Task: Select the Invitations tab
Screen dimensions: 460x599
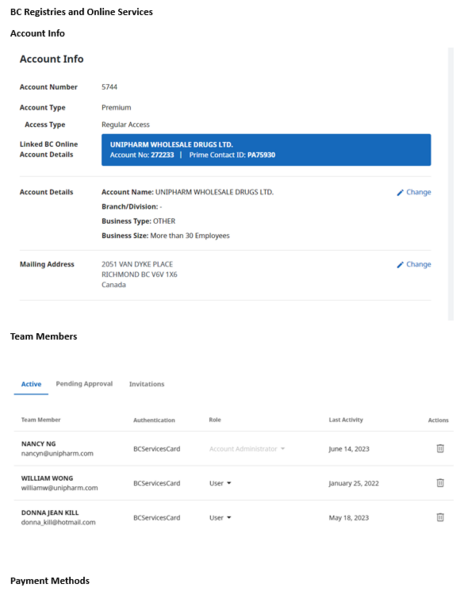Action: tap(147, 384)
